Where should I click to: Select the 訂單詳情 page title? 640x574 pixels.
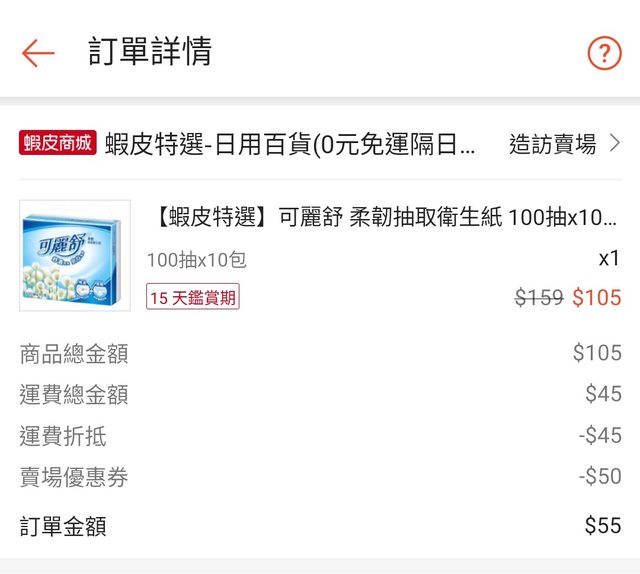pos(150,52)
